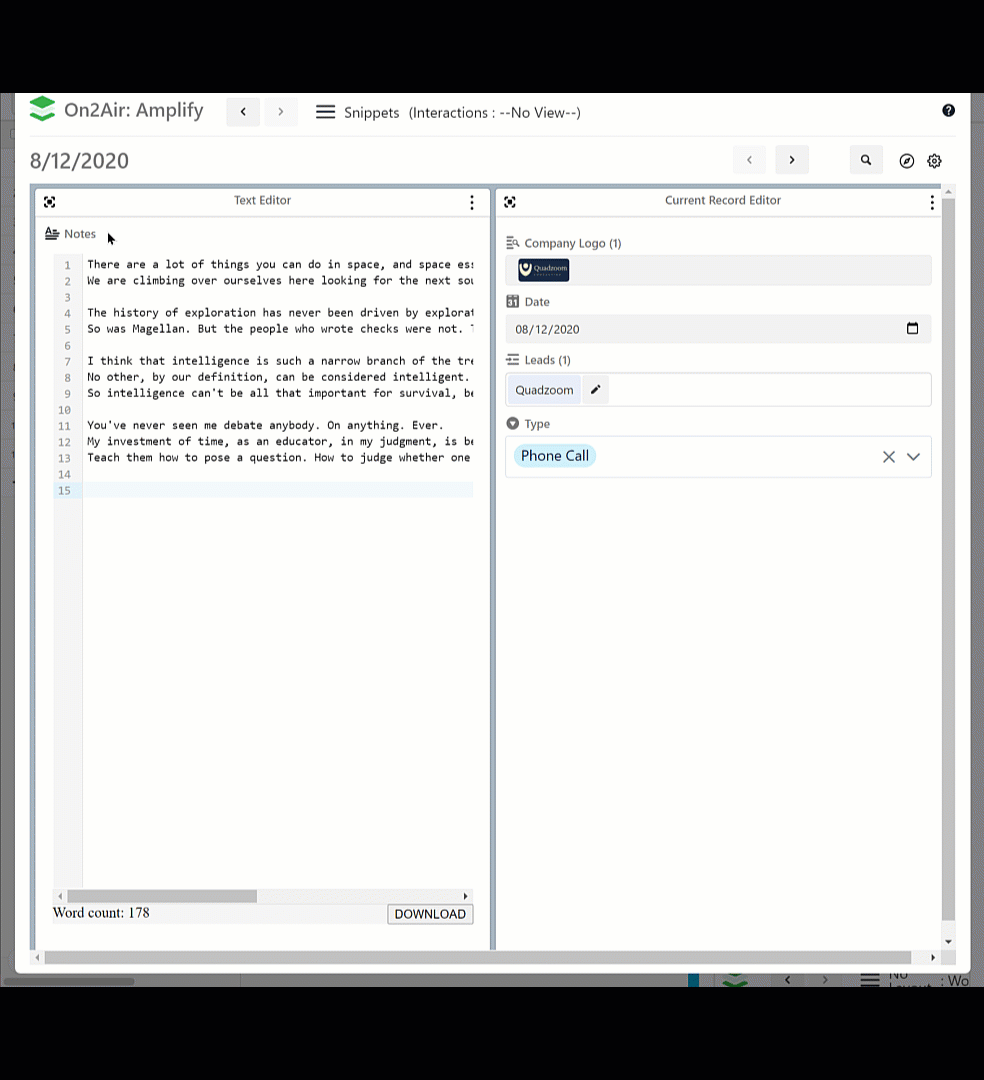Click the Quadzoom company logo thumbnail
The image size is (984, 1080).
tap(544, 269)
